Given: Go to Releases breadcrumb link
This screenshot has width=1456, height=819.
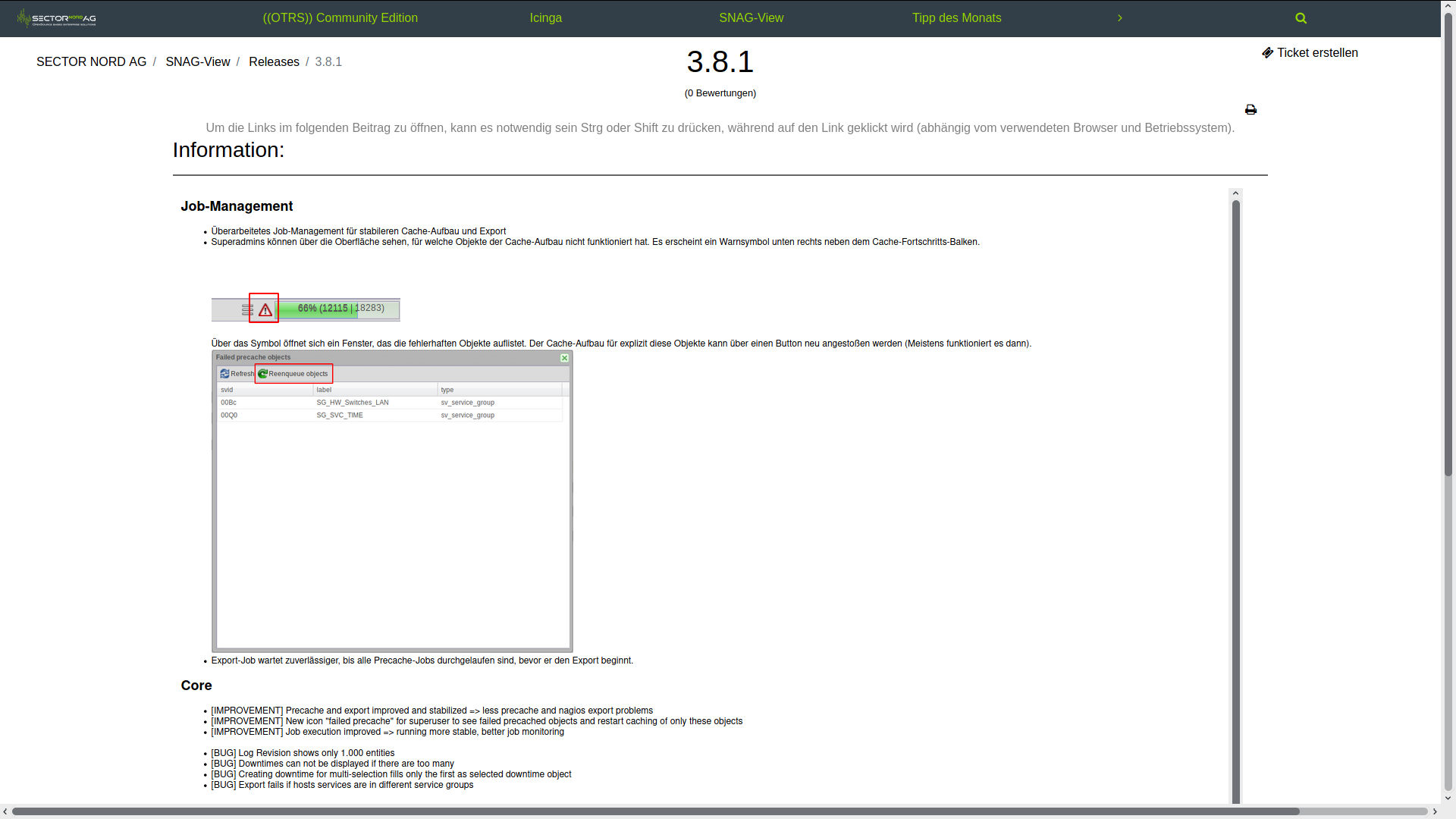Looking at the screenshot, I should [x=274, y=62].
